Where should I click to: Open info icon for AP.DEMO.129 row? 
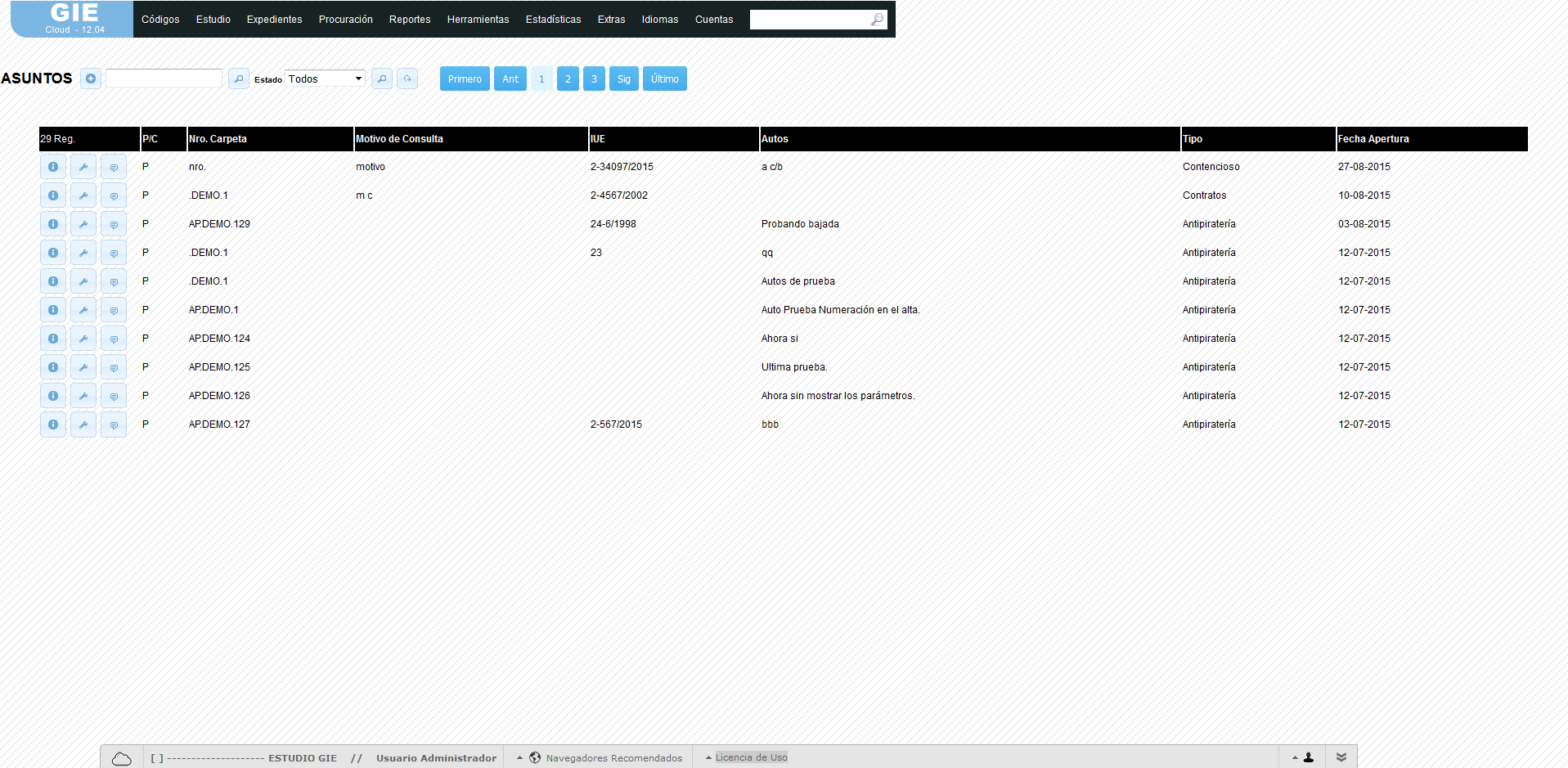coord(53,224)
